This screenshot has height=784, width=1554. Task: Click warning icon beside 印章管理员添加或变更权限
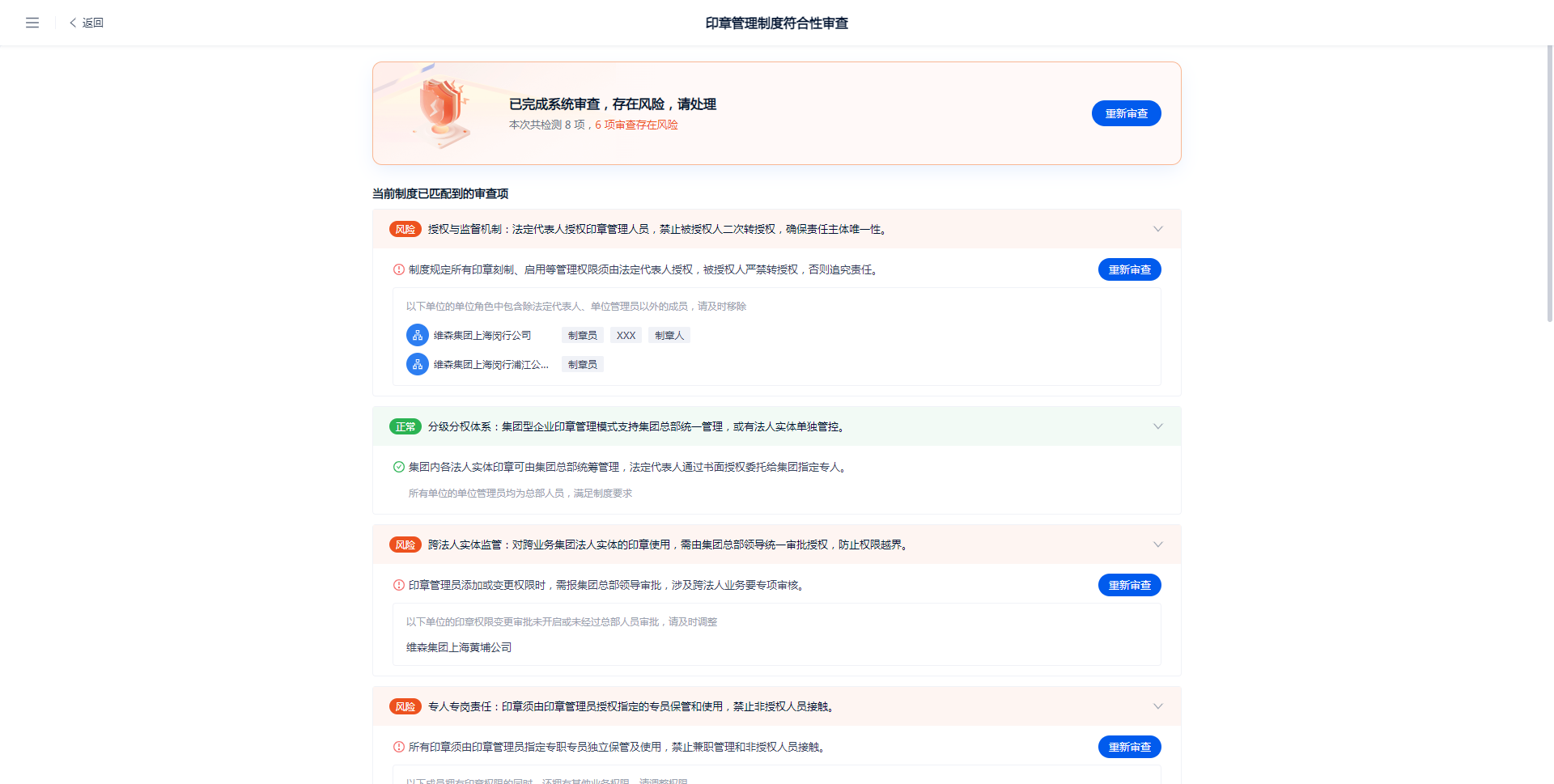pos(399,585)
